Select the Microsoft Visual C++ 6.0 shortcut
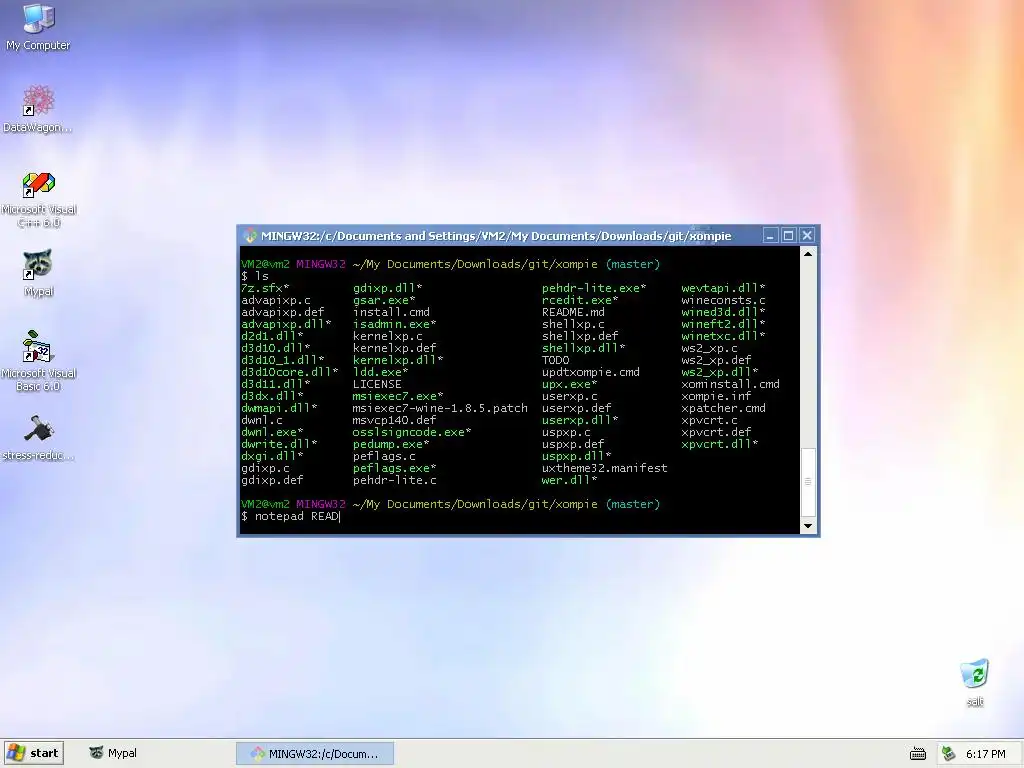This screenshot has width=1024, height=768. click(39, 199)
